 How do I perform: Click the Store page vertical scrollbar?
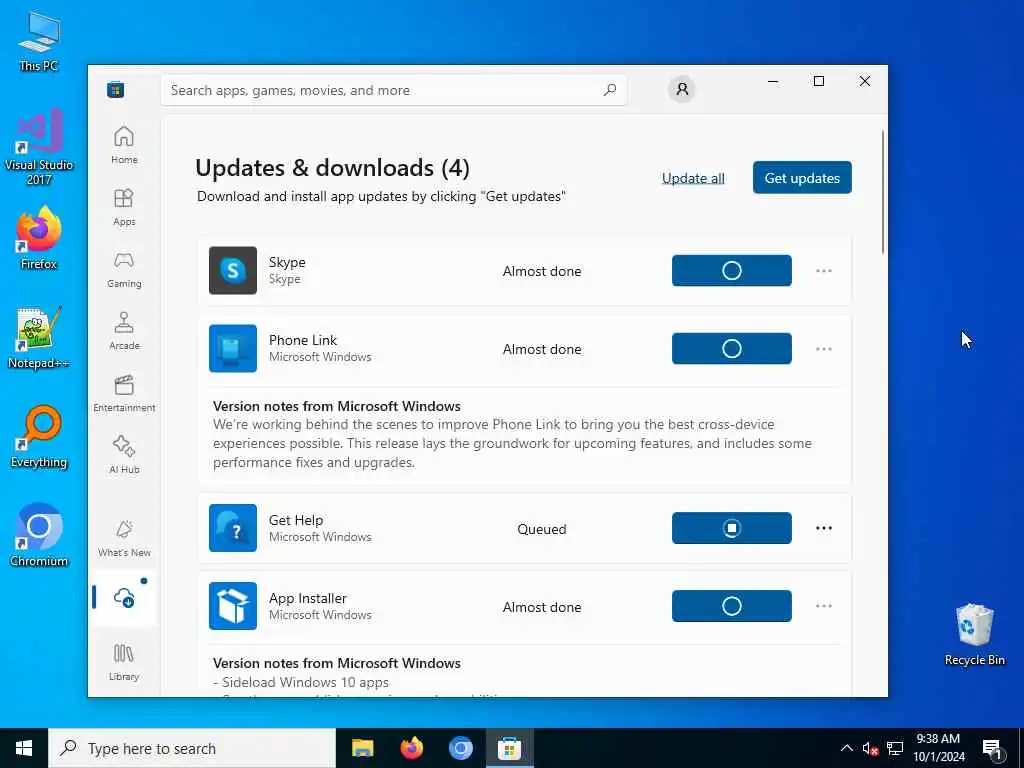click(883, 191)
